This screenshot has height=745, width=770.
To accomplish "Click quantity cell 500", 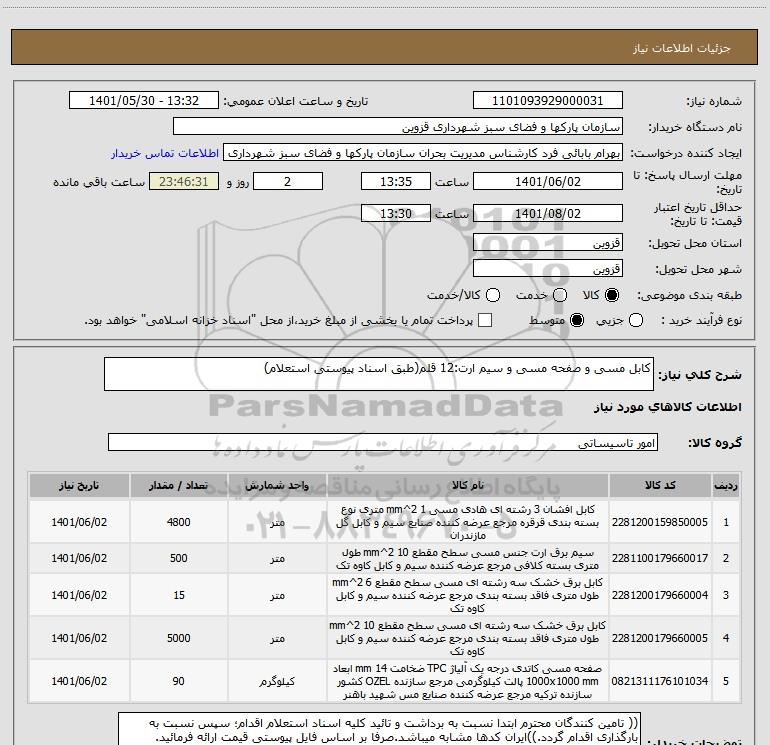I will tap(179, 558).
